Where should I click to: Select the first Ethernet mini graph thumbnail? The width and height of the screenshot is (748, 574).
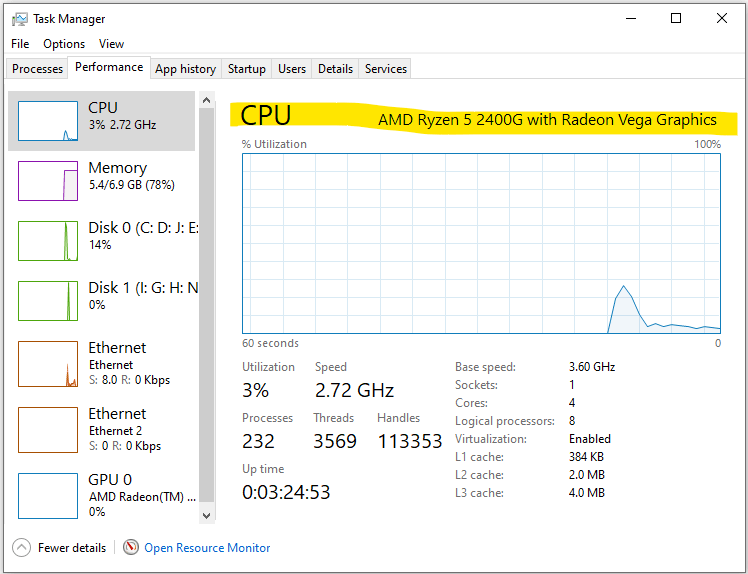pyautogui.click(x=48, y=364)
